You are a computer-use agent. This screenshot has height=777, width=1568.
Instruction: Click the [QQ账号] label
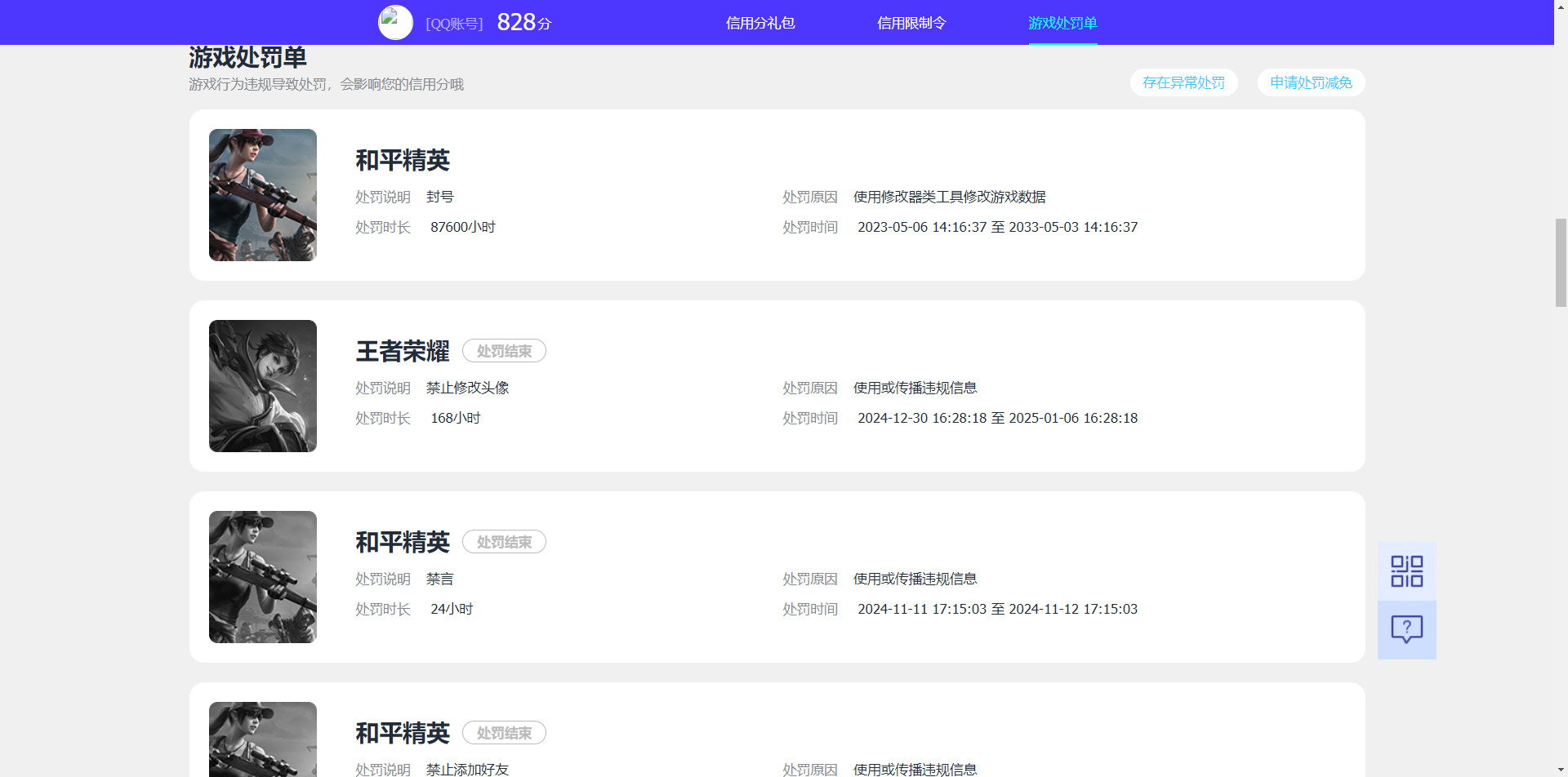pyautogui.click(x=454, y=24)
